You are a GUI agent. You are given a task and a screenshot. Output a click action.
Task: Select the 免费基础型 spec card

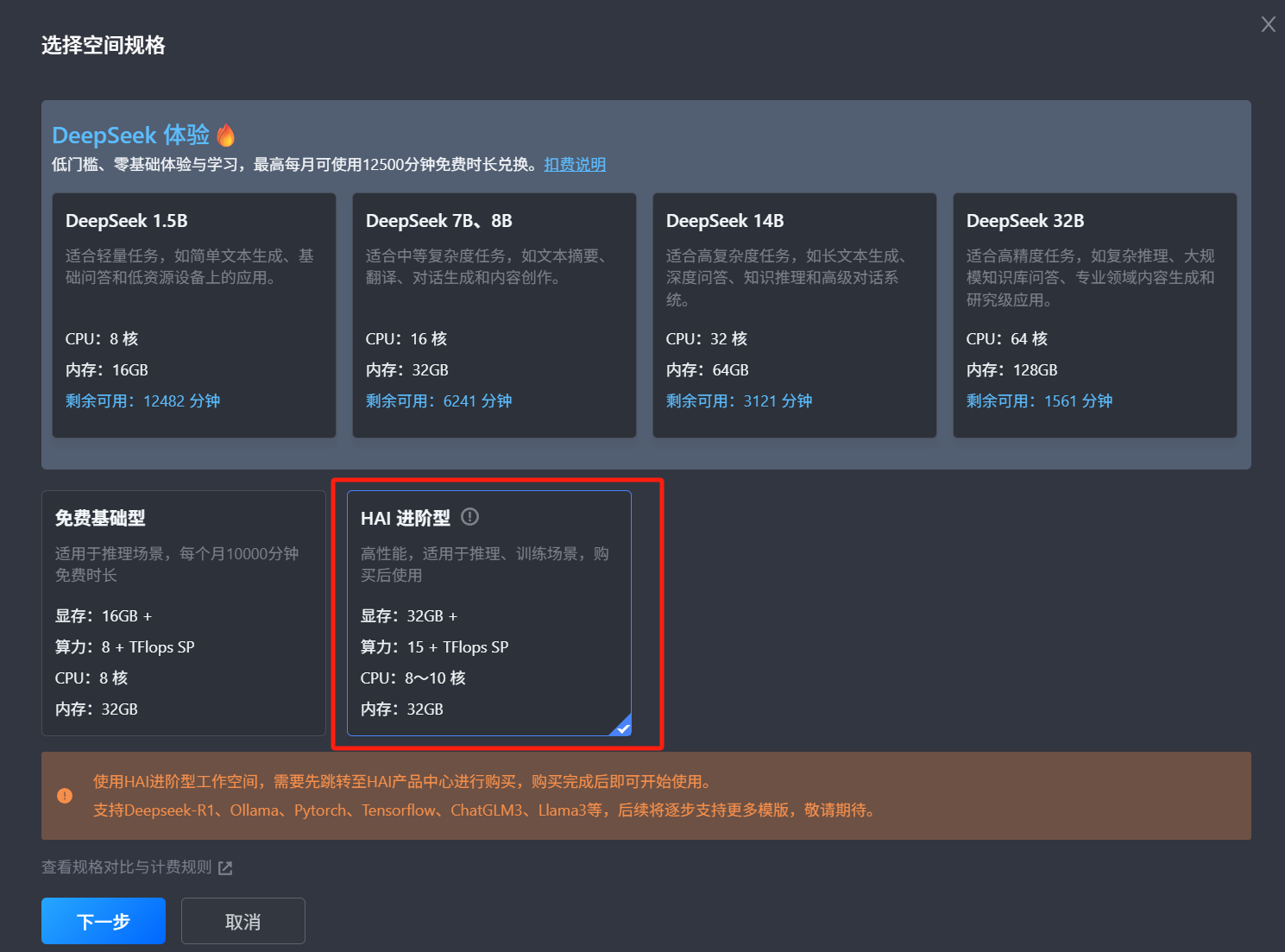pyautogui.click(x=184, y=613)
